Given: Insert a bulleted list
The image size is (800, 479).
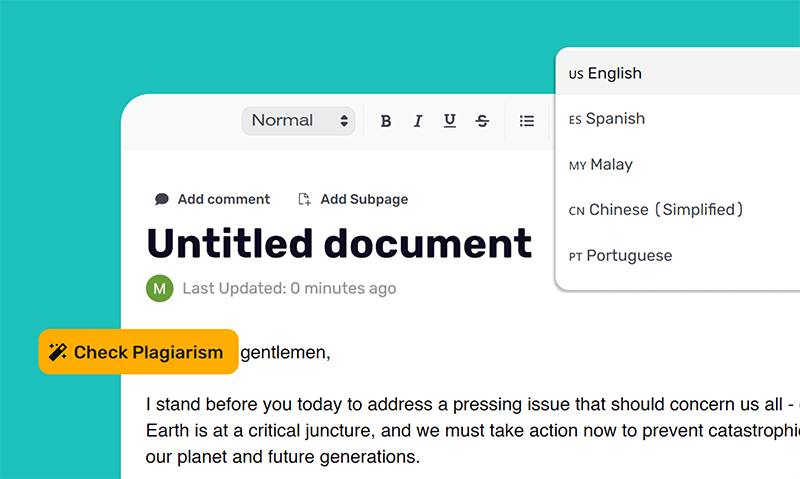Looking at the screenshot, I should click(x=527, y=121).
